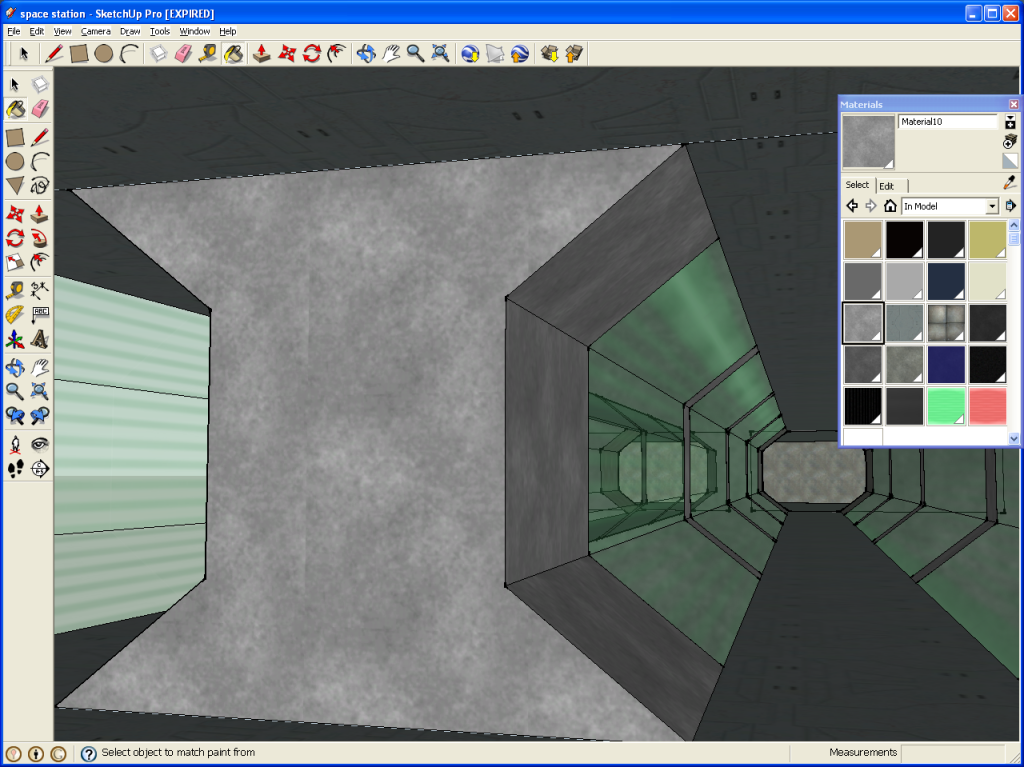Toggle Terrain in the top toolbar
1024x767 pixels.
tap(495, 54)
